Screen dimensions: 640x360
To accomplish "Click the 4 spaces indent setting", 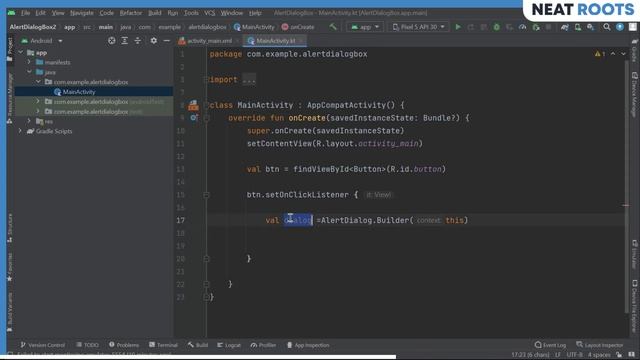I will click(x=599, y=355).
